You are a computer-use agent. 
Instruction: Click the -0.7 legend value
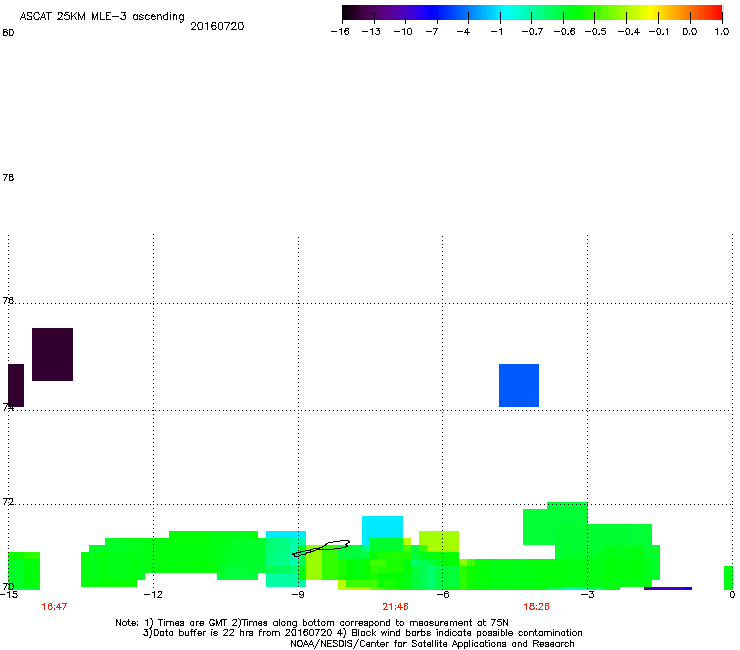532,32
